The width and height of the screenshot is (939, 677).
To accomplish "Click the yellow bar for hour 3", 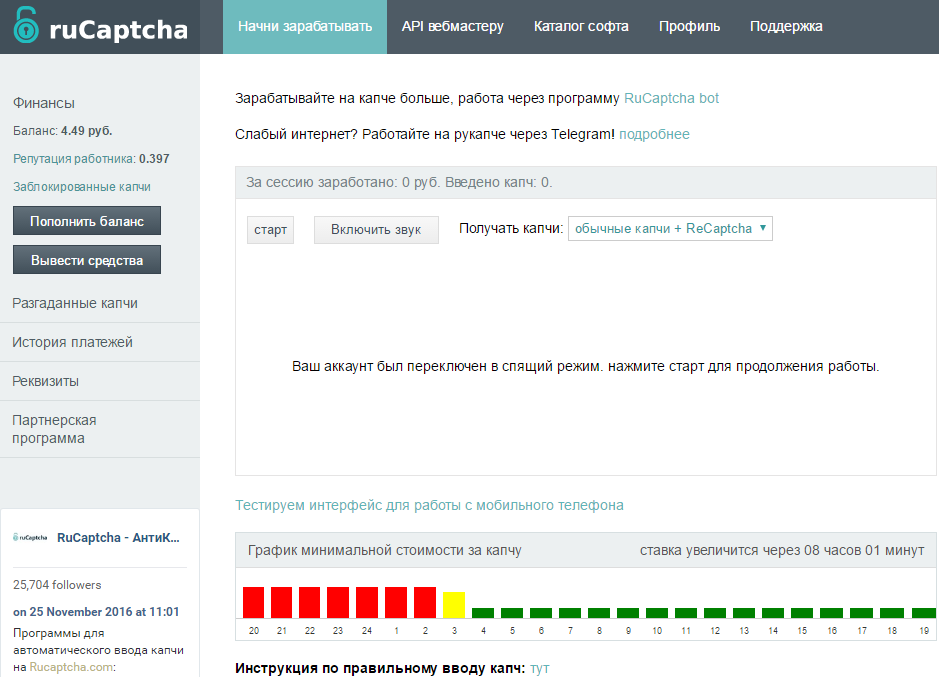I will coord(454,605).
